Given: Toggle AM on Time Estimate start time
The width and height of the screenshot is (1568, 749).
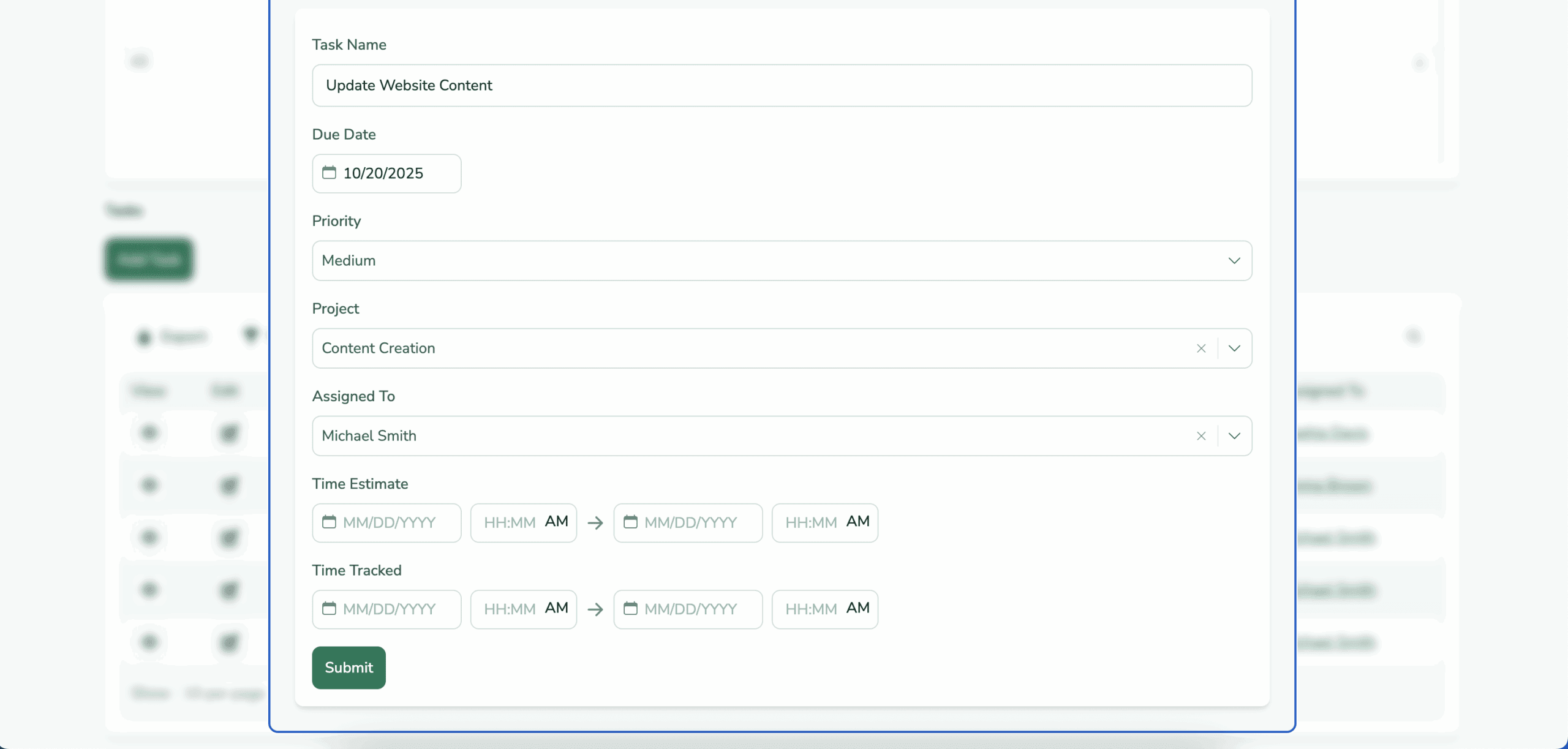Looking at the screenshot, I should tap(556, 521).
